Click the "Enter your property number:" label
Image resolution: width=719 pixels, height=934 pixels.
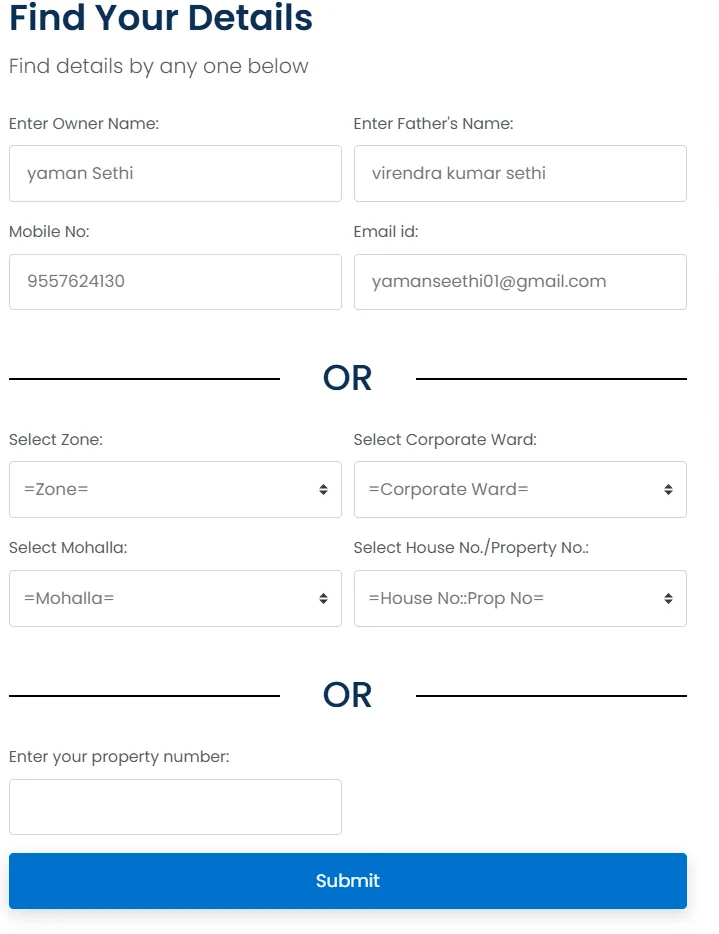[119, 757]
